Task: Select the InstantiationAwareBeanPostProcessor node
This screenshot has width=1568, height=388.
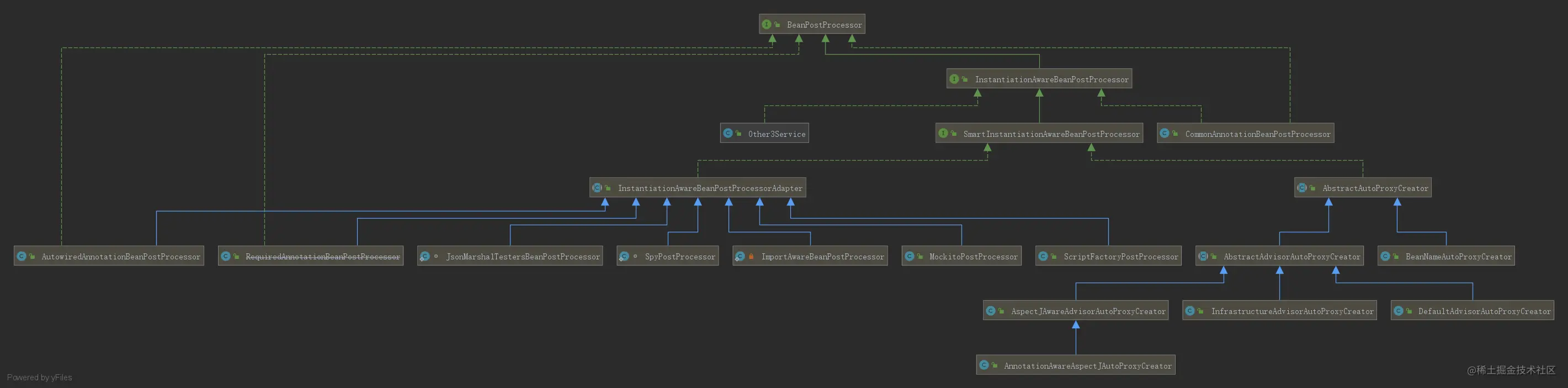Action: tap(1039, 78)
